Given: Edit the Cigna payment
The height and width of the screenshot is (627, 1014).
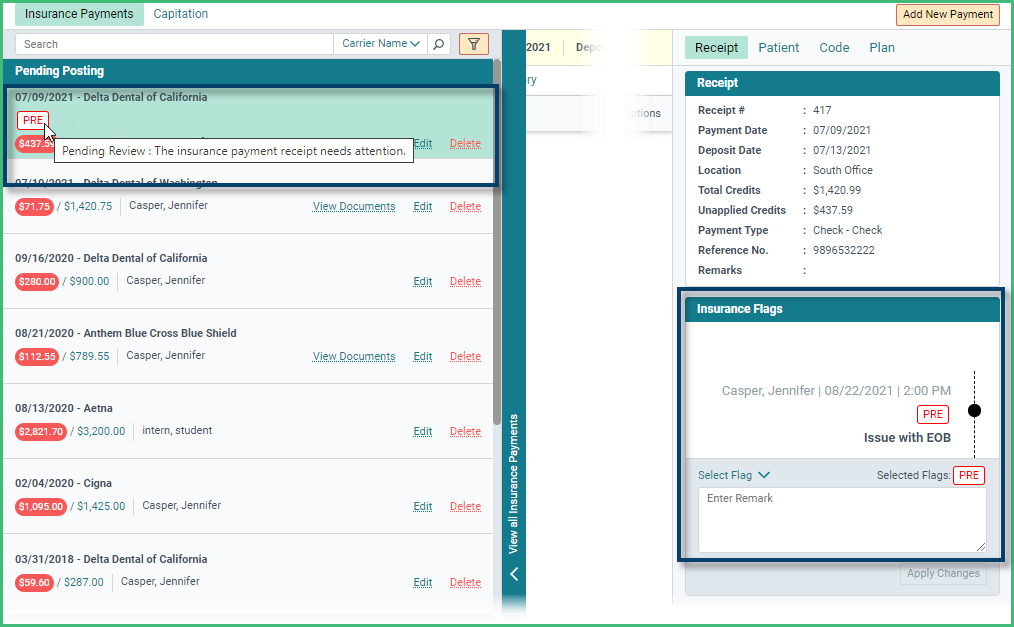Looking at the screenshot, I should coord(422,506).
